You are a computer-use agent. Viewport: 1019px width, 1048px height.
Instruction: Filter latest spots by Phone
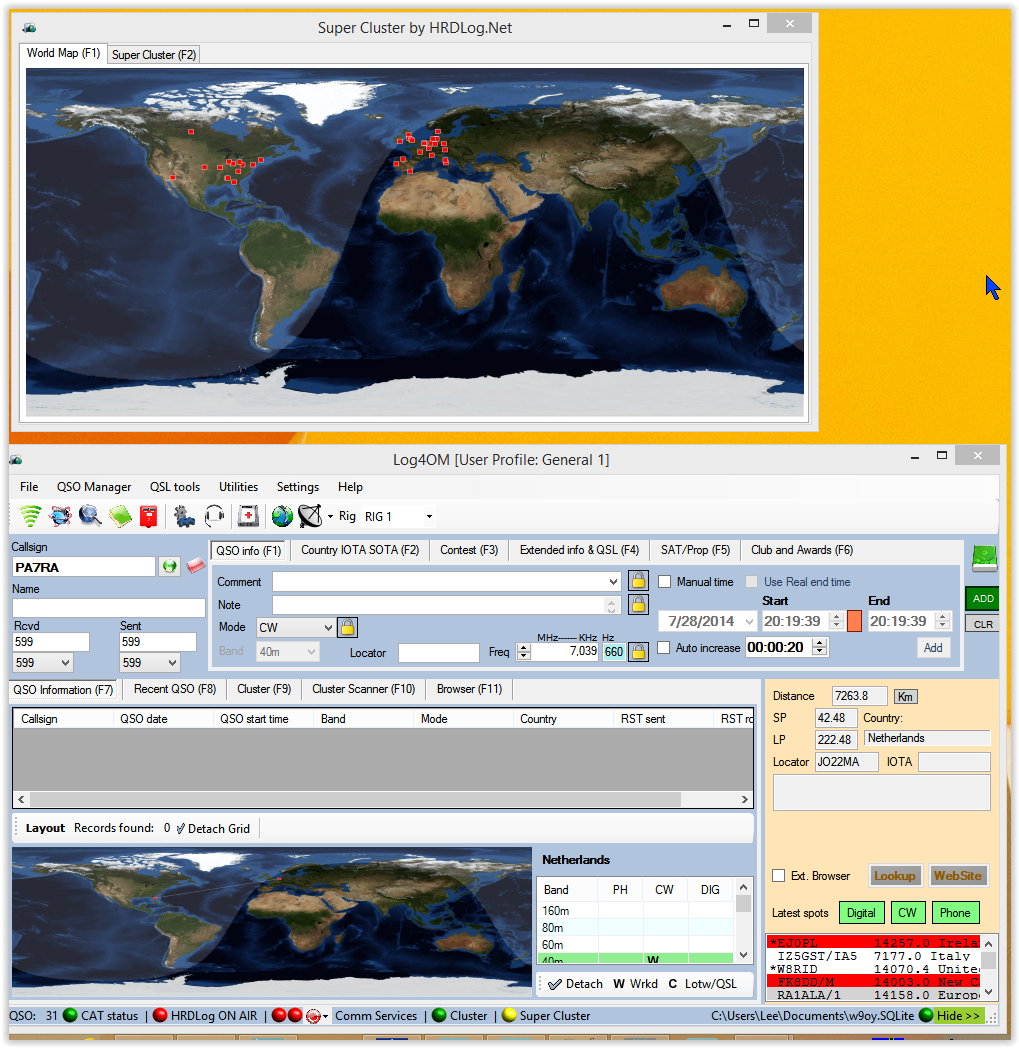click(955, 912)
